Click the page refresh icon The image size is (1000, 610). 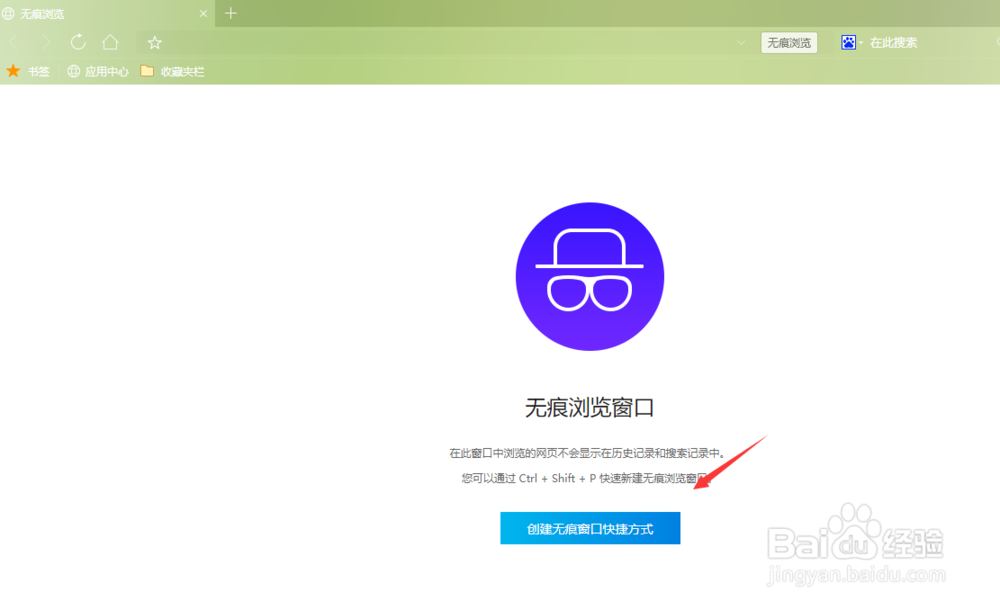point(78,42)
